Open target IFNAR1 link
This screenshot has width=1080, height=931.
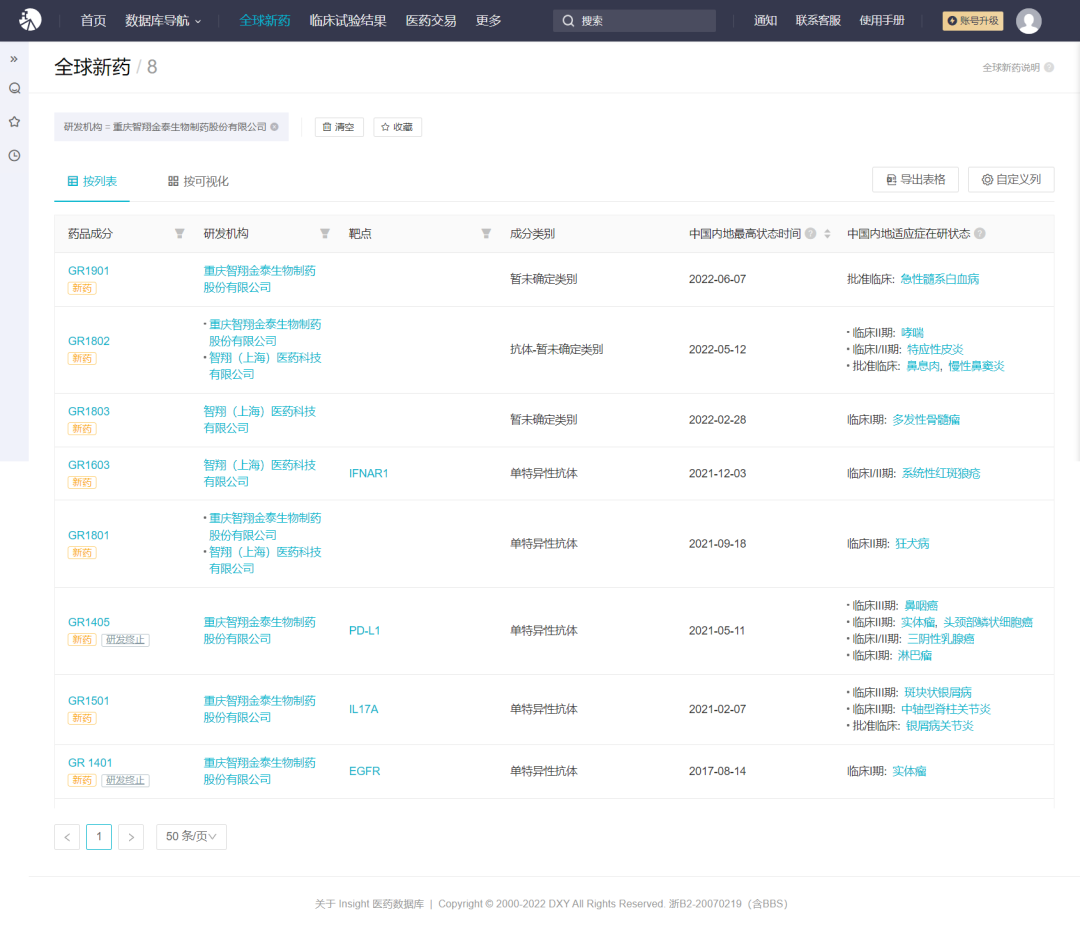(368, 473)
